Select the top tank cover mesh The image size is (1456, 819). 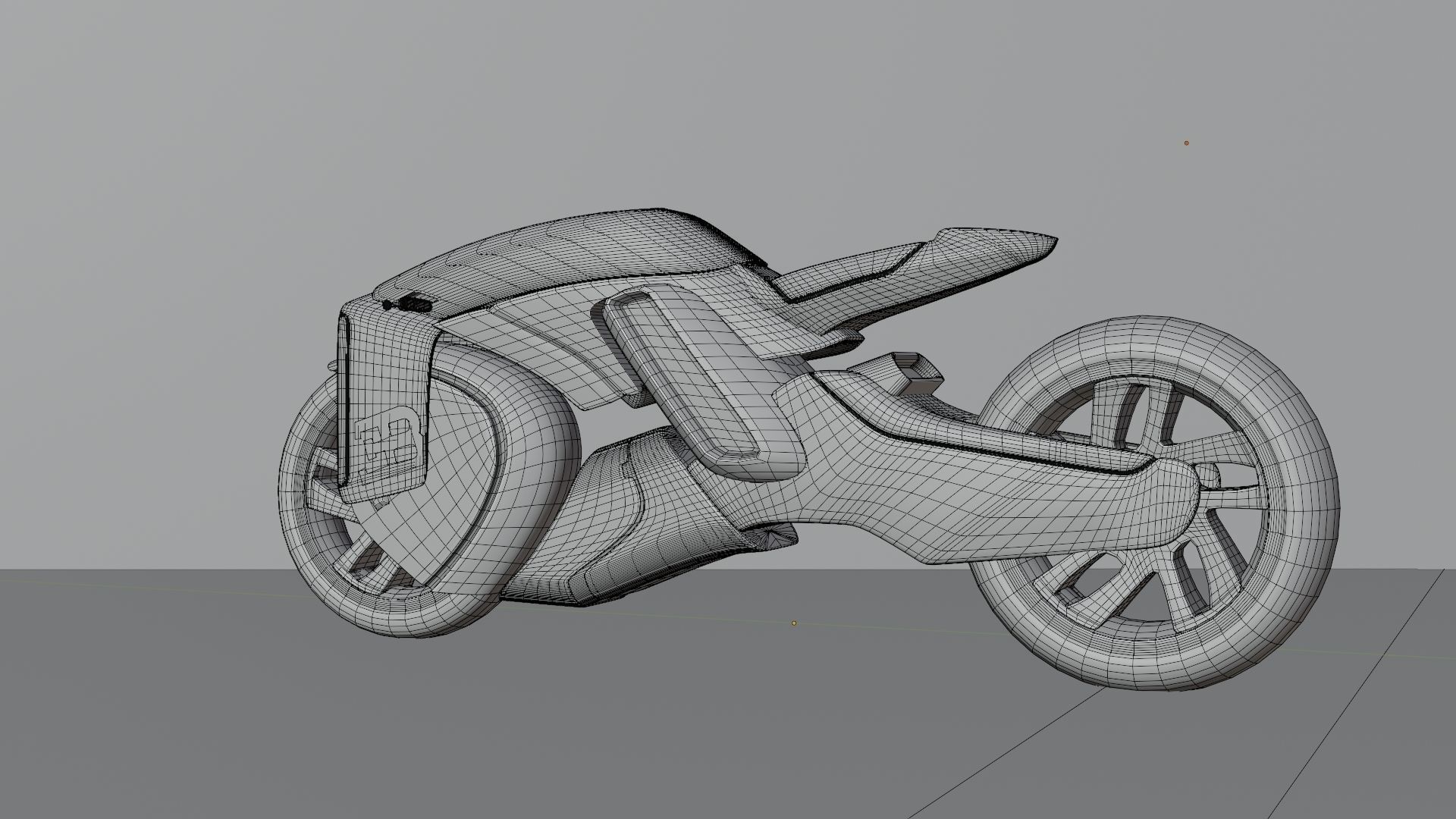coord(576,254)
